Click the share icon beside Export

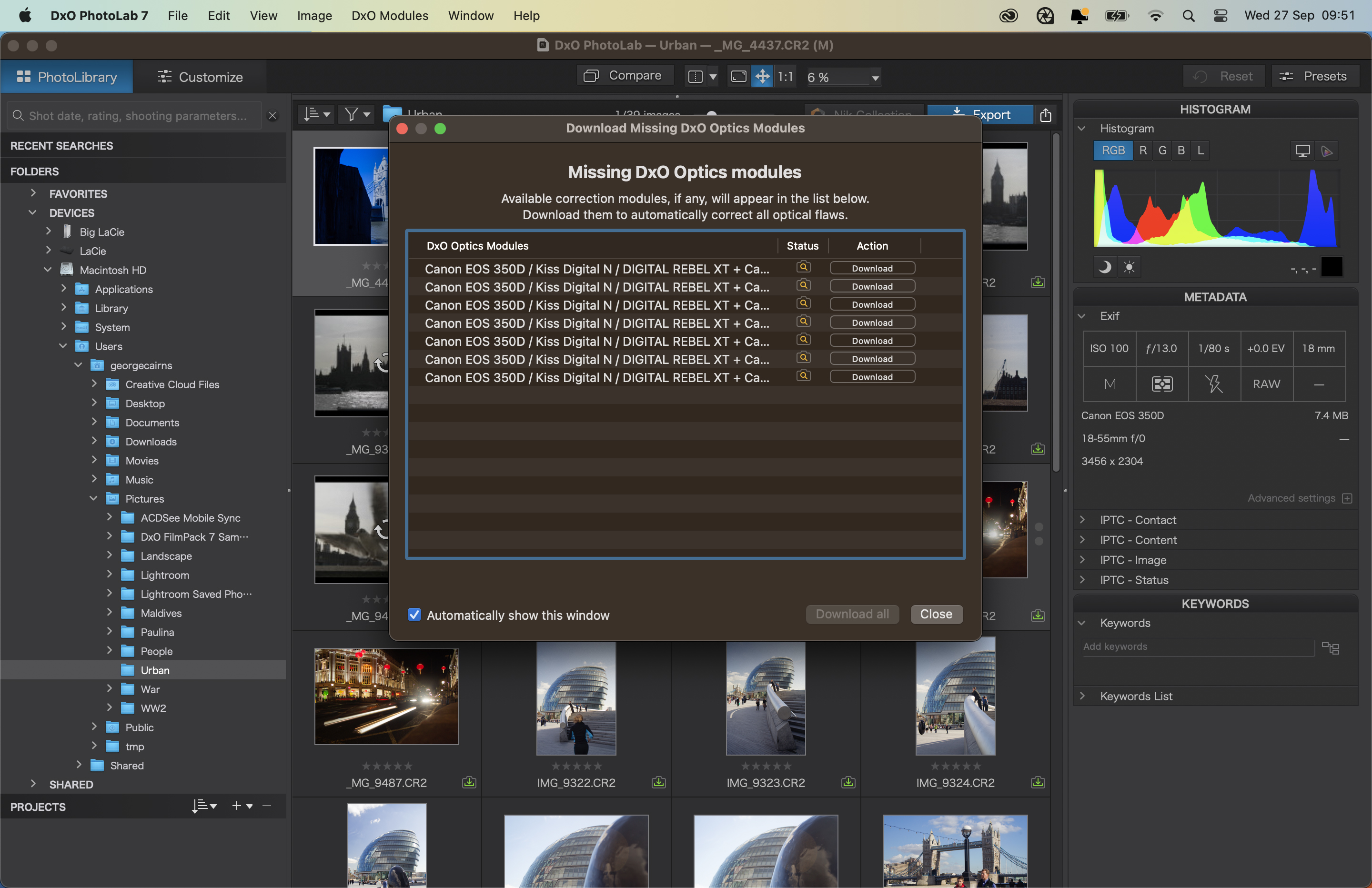(1046, 115)
